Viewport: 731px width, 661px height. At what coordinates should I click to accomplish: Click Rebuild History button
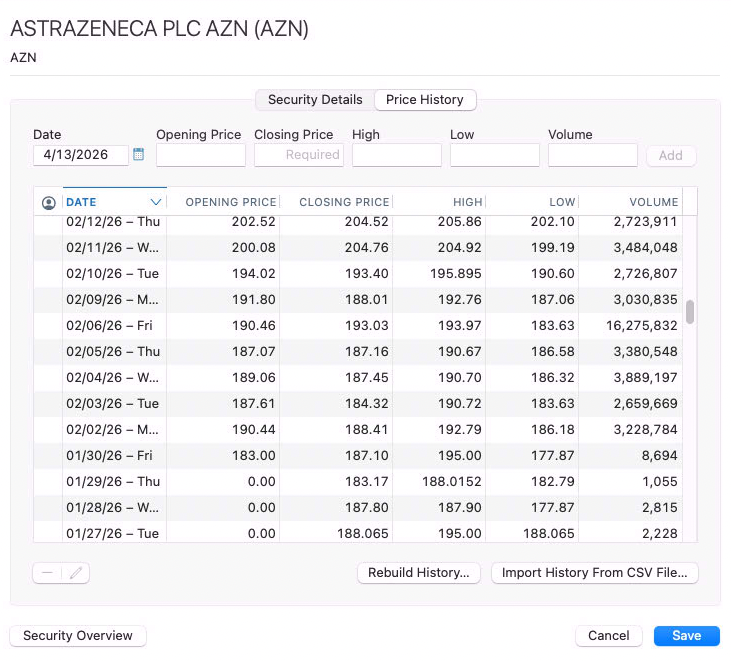[419, 572]
